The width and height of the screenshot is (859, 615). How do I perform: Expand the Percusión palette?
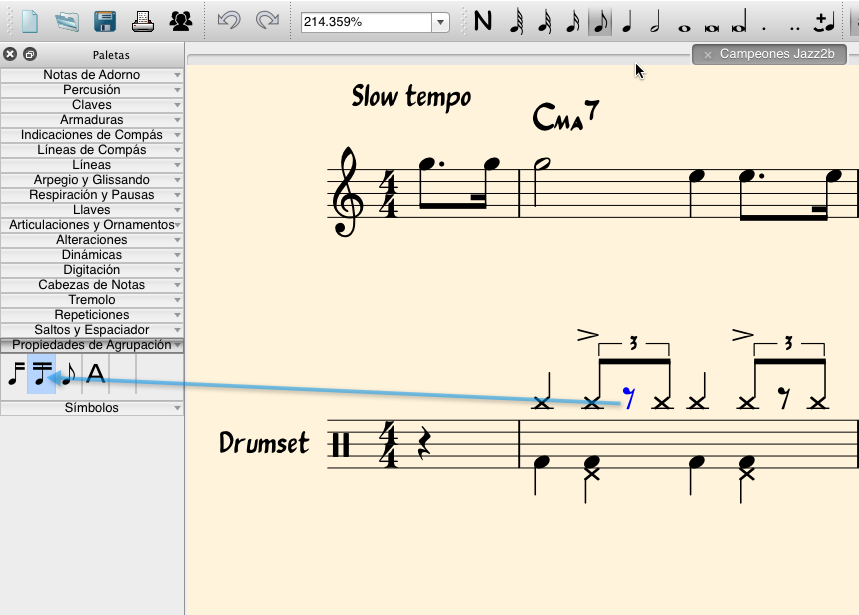point(92,89)
